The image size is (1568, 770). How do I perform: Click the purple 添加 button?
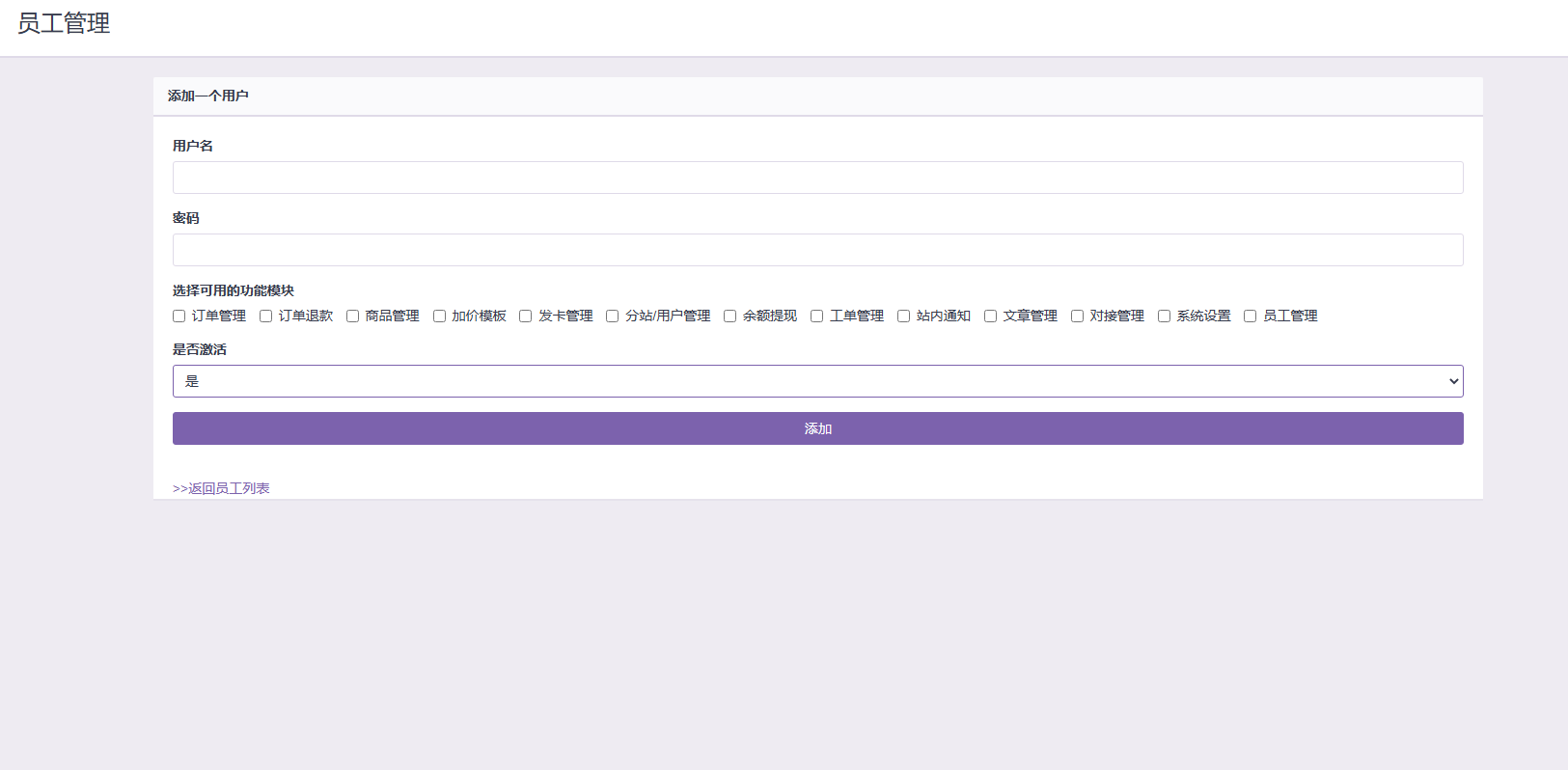point(817,428)
